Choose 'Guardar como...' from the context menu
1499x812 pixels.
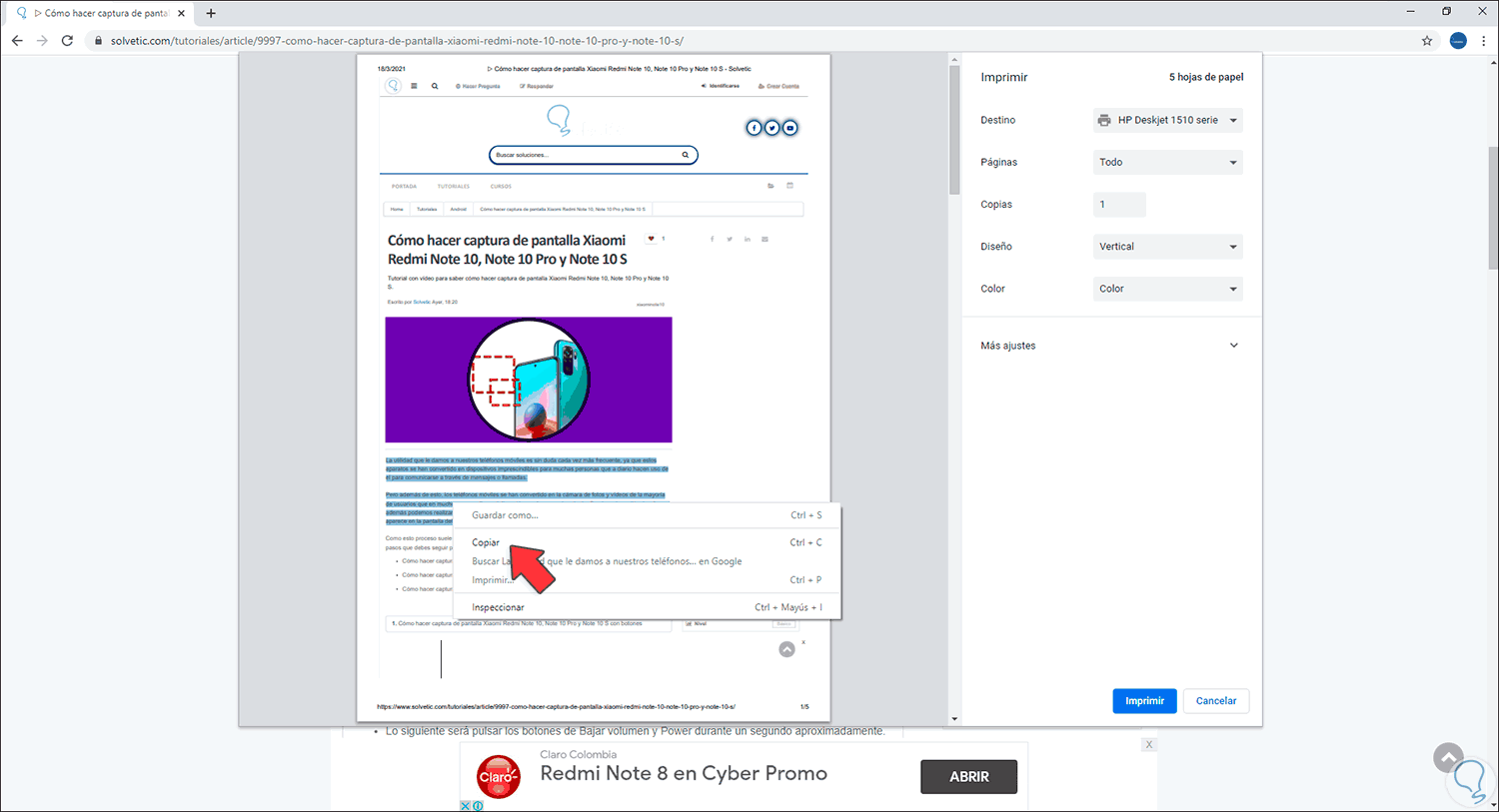tap(647, 515)
